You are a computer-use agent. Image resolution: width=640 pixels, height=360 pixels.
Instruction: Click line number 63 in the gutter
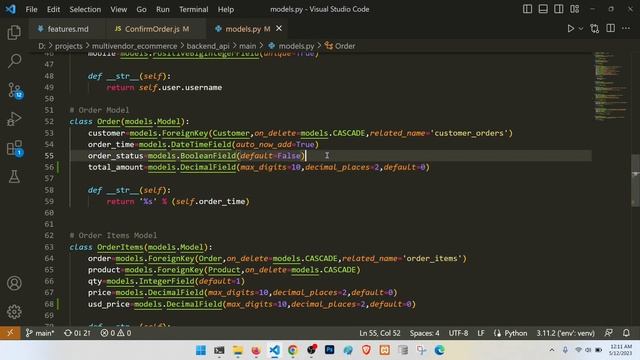49,247
